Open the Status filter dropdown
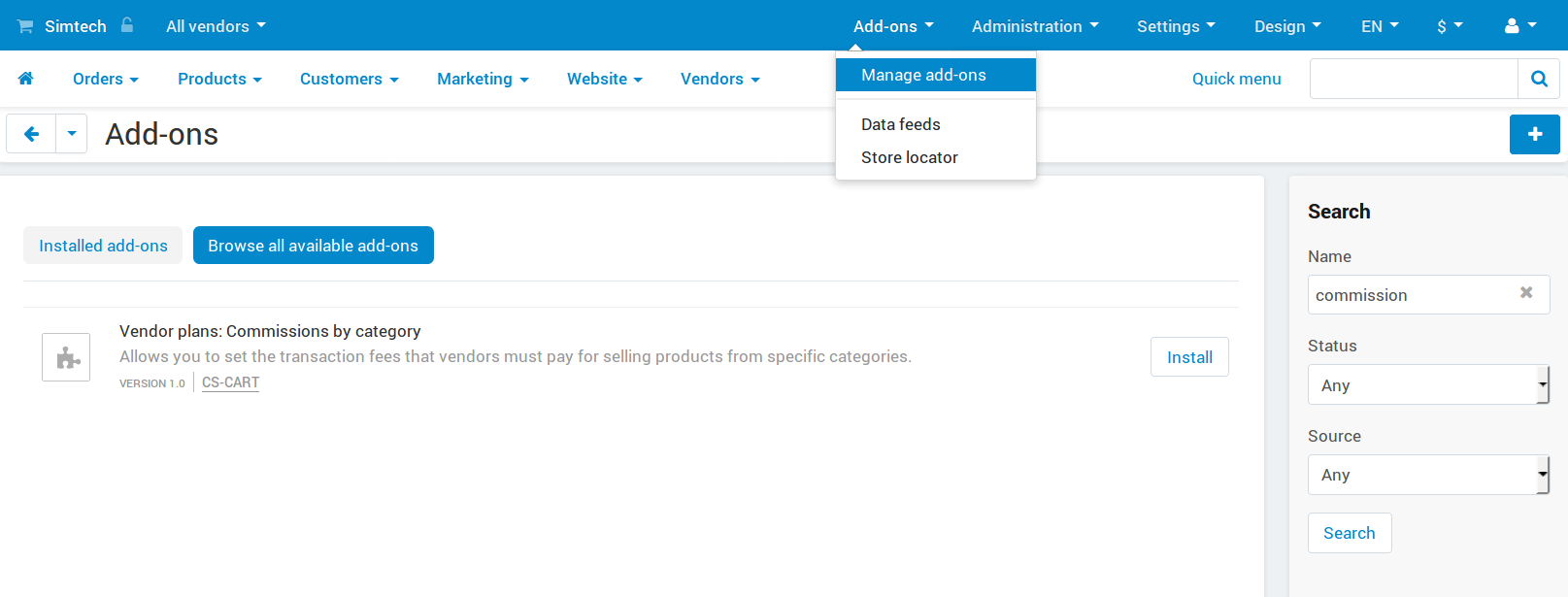The width and height of the screenshot is (1568, 597). (x=1428, y=384)
